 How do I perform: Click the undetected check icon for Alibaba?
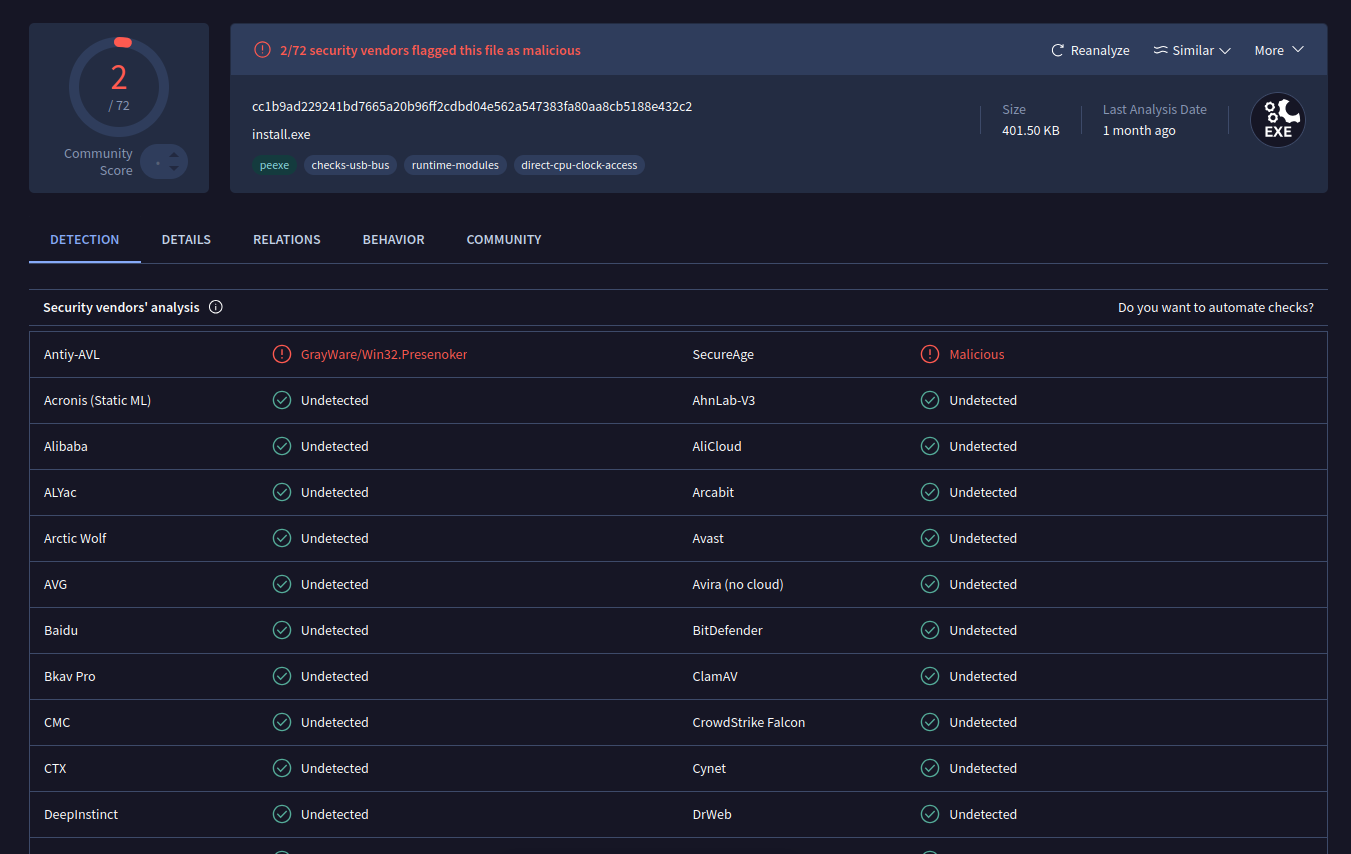click(282, 446)
